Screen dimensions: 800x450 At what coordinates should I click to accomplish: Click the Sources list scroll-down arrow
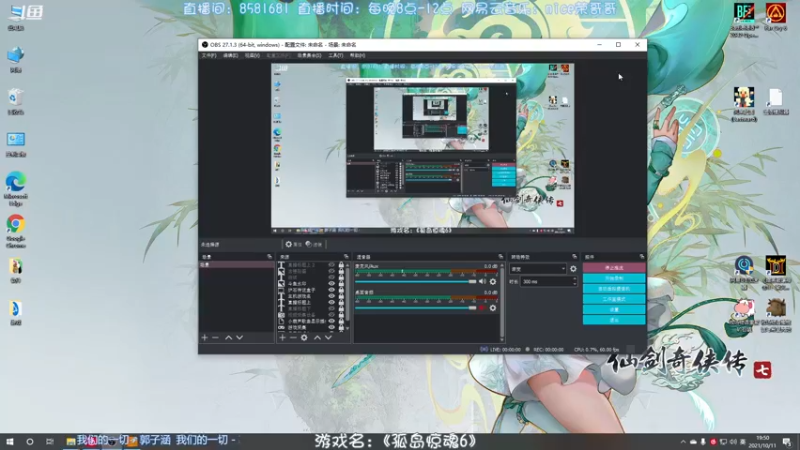pos(347,329)
